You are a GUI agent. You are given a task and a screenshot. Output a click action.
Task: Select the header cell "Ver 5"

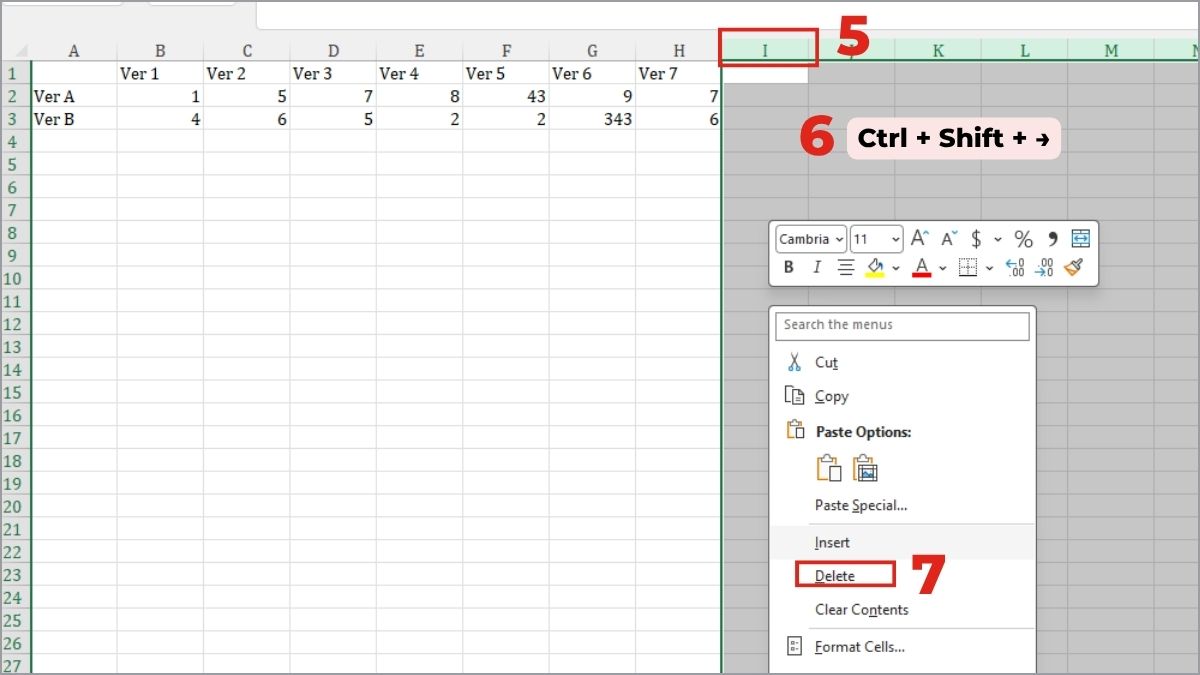[506, 73]
